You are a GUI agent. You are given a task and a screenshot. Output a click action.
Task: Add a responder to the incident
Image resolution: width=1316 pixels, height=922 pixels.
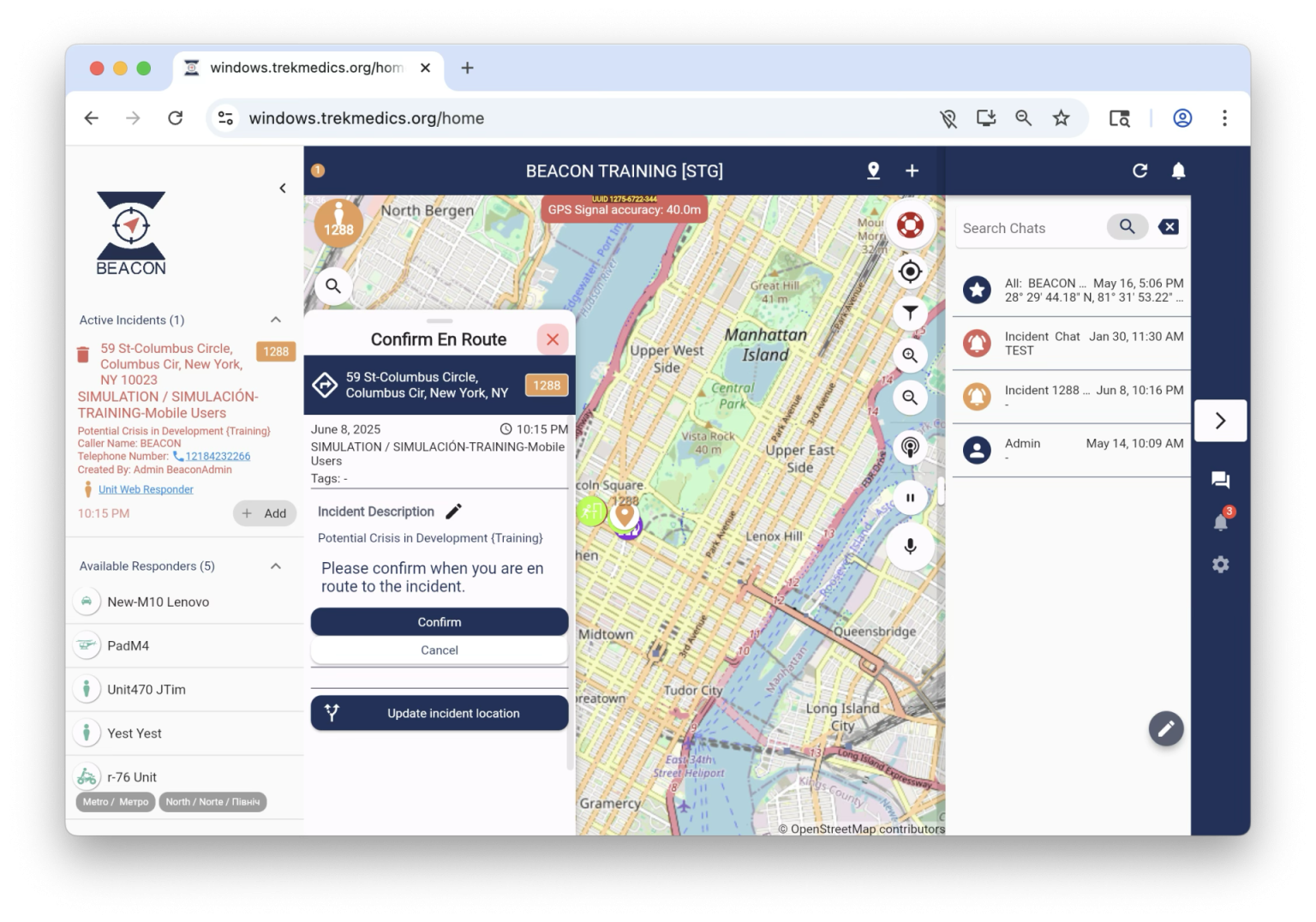click(x=265, y=513)
